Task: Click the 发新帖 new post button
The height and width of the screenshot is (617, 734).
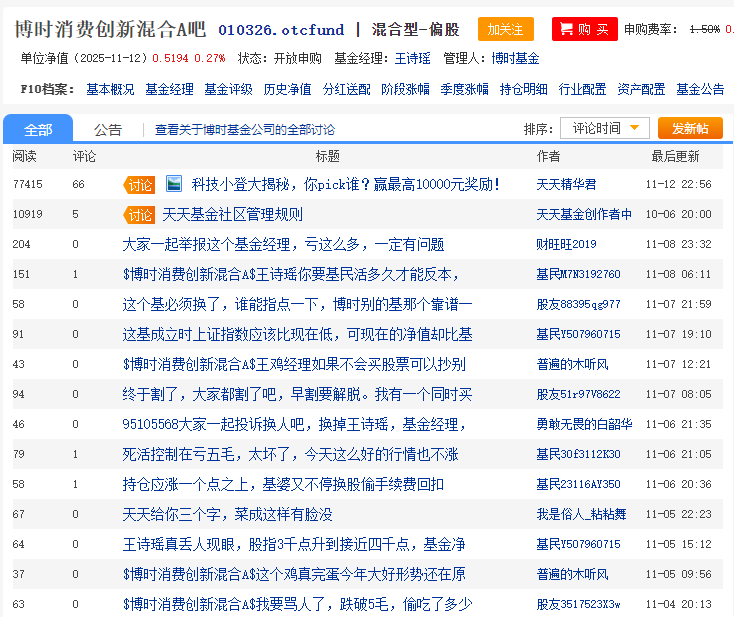Action: (690, 128)
